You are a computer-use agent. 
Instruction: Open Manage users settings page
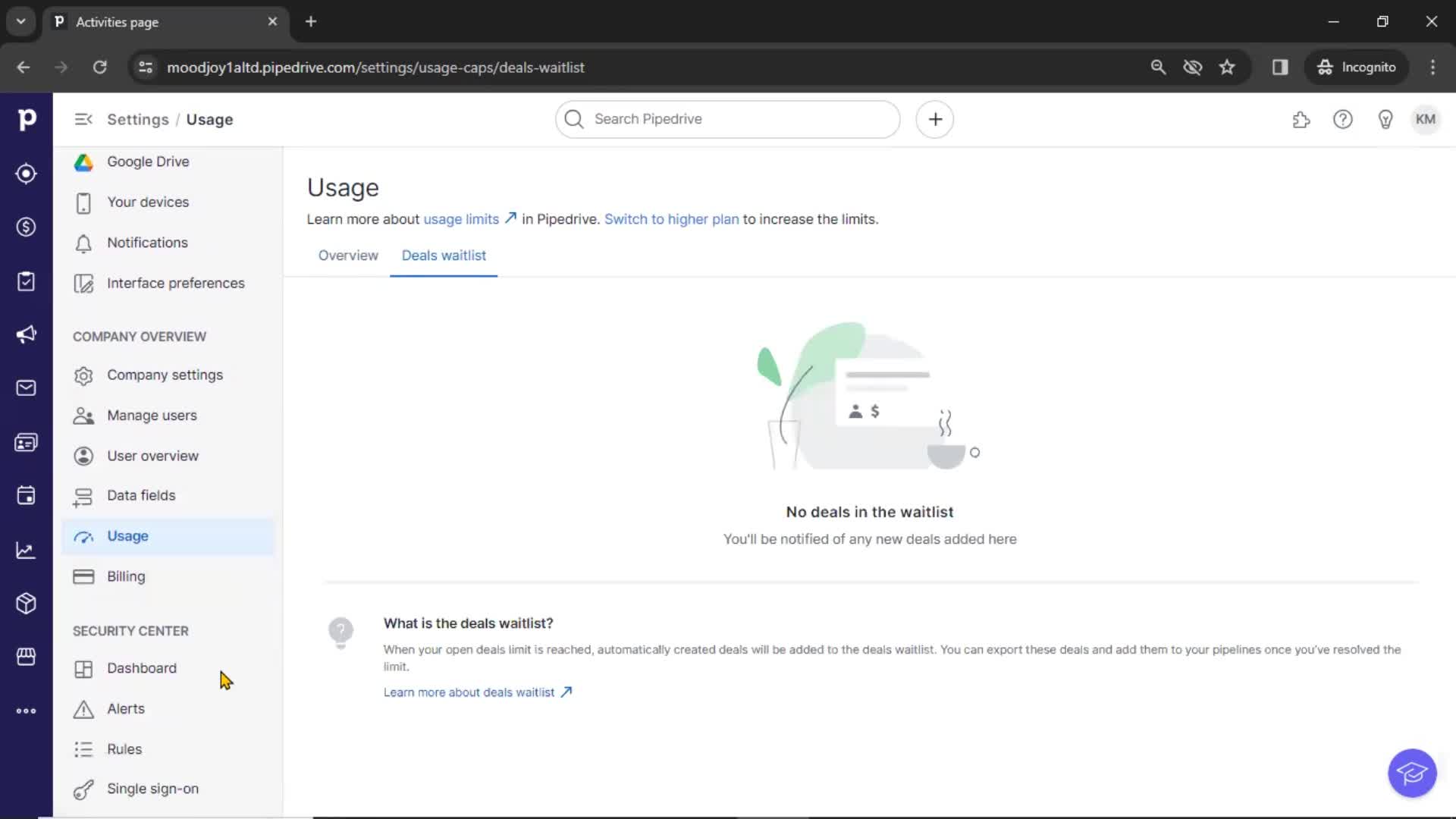tap(152, 415)
